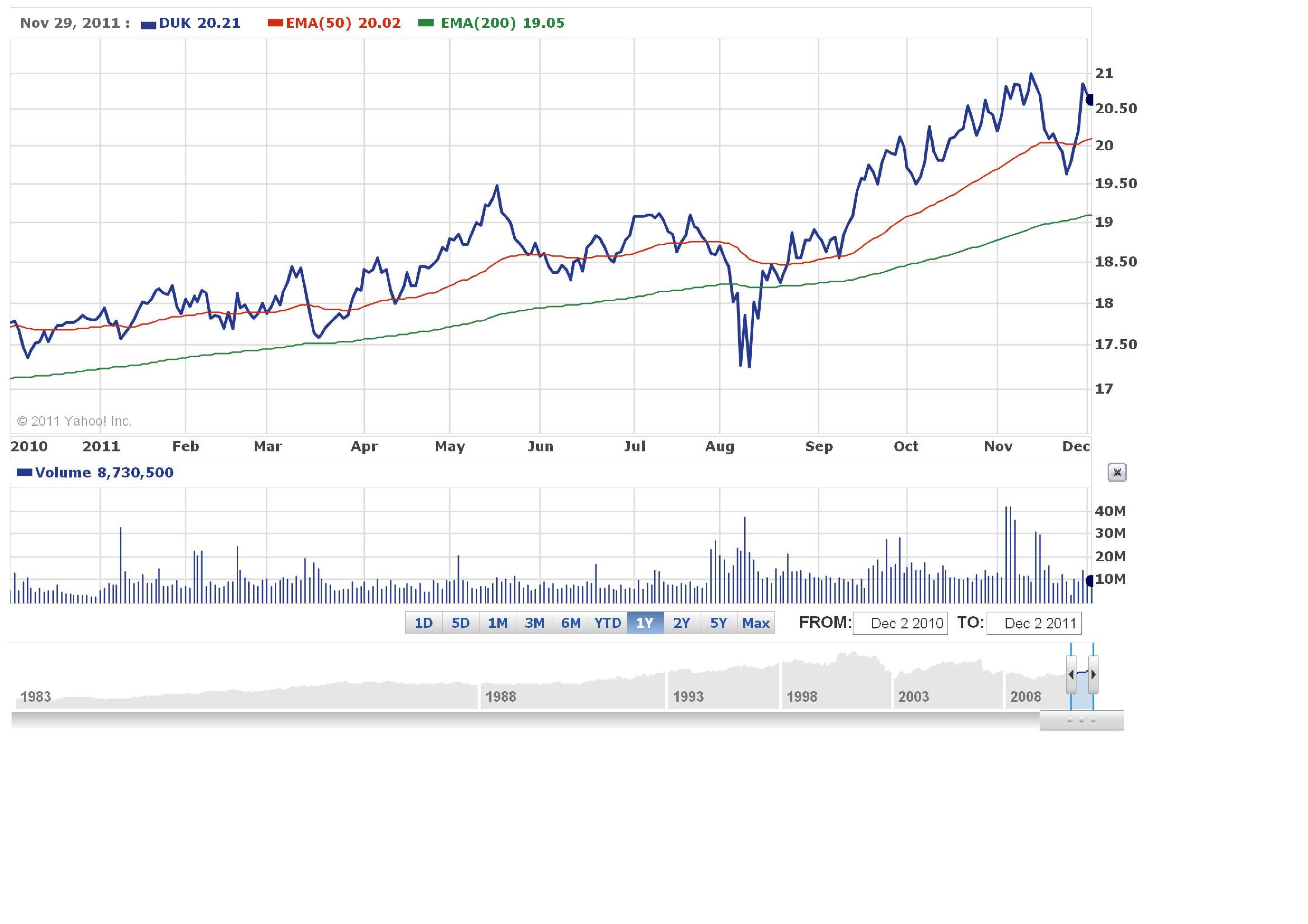Viewport: 1308px width, 924px height.
Task: Click the 40M label on volume axis
Action: tap(1110, 511)
